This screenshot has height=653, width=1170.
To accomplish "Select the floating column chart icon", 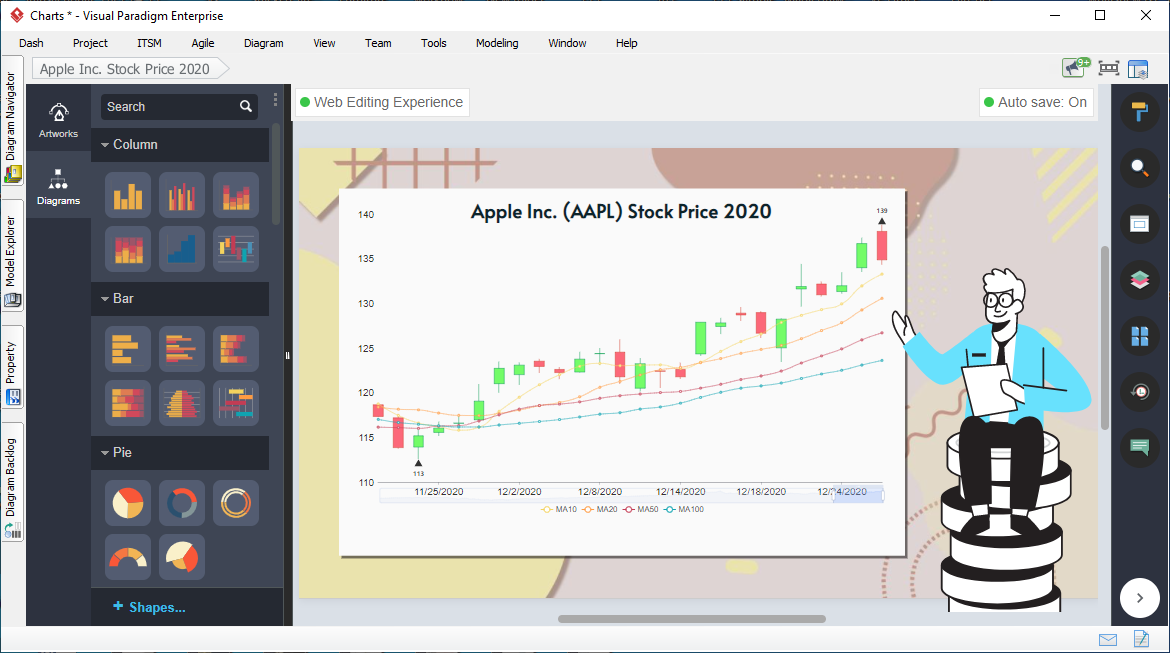I will (x=236, y=249).
